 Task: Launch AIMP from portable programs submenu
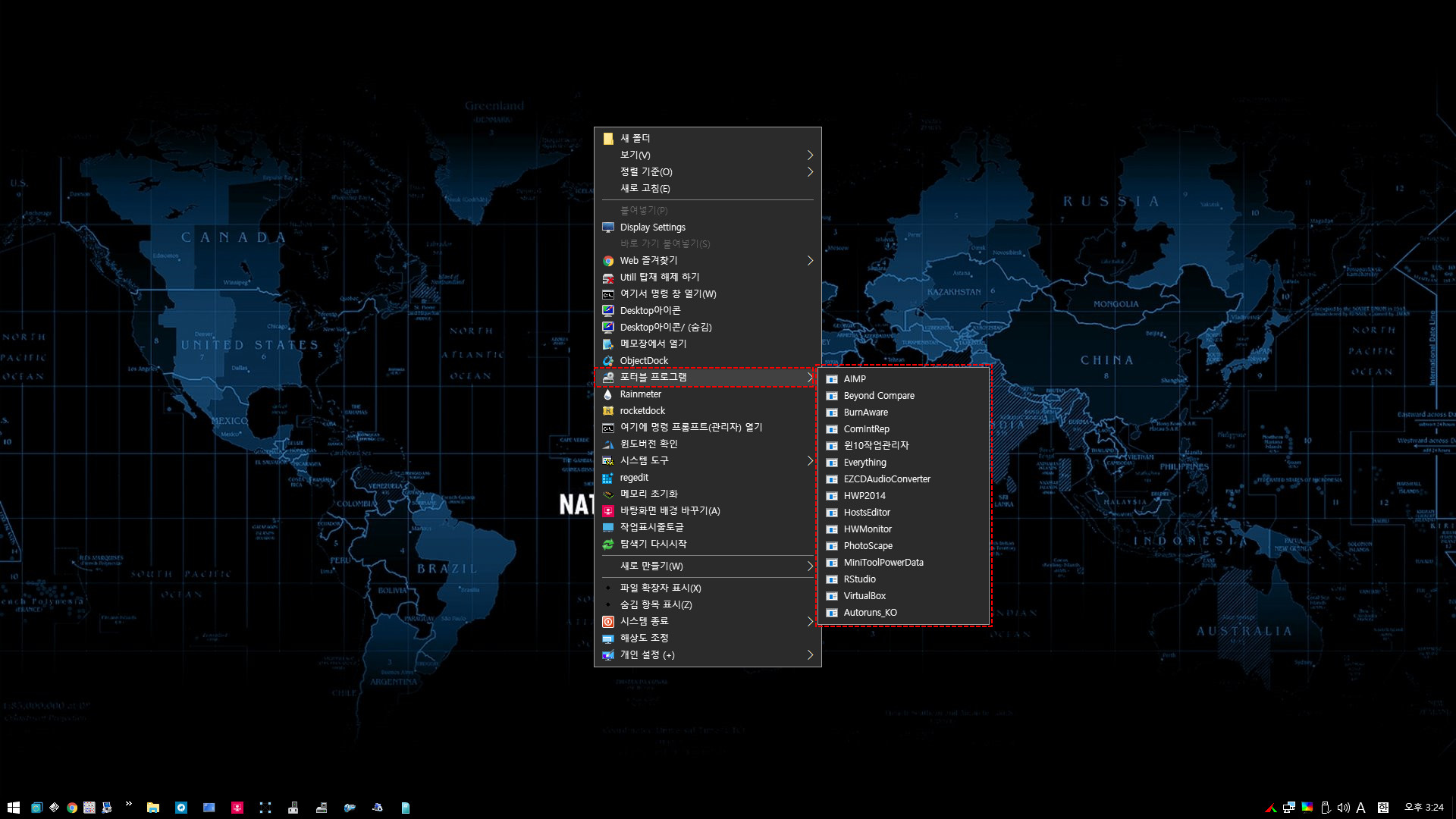[904, 378]
